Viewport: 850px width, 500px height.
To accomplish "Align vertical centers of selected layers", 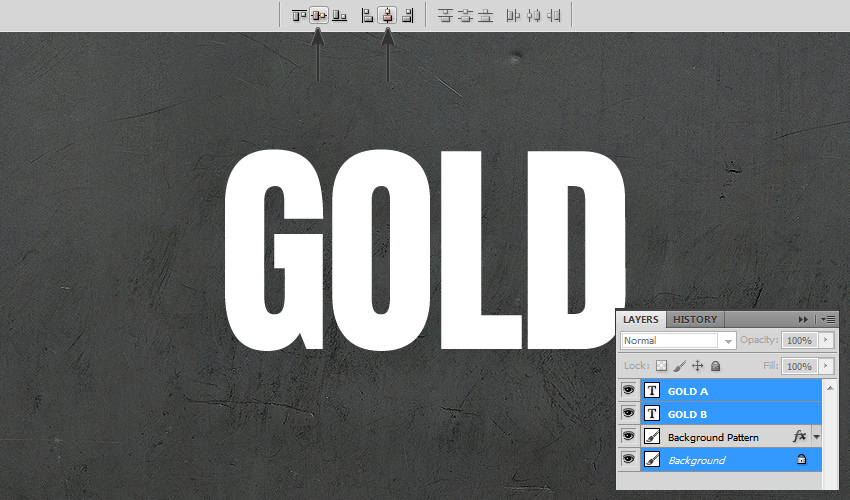I will (319, 16).
